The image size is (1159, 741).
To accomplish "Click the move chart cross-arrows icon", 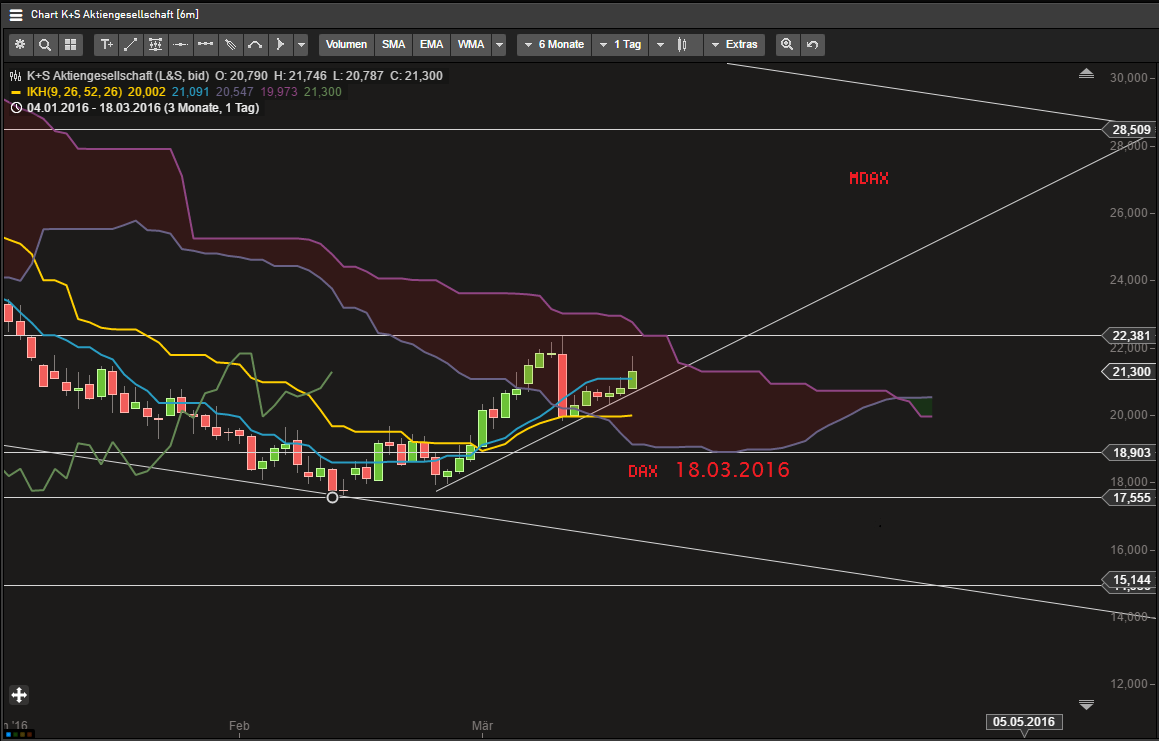I will (x=19, y=694).
